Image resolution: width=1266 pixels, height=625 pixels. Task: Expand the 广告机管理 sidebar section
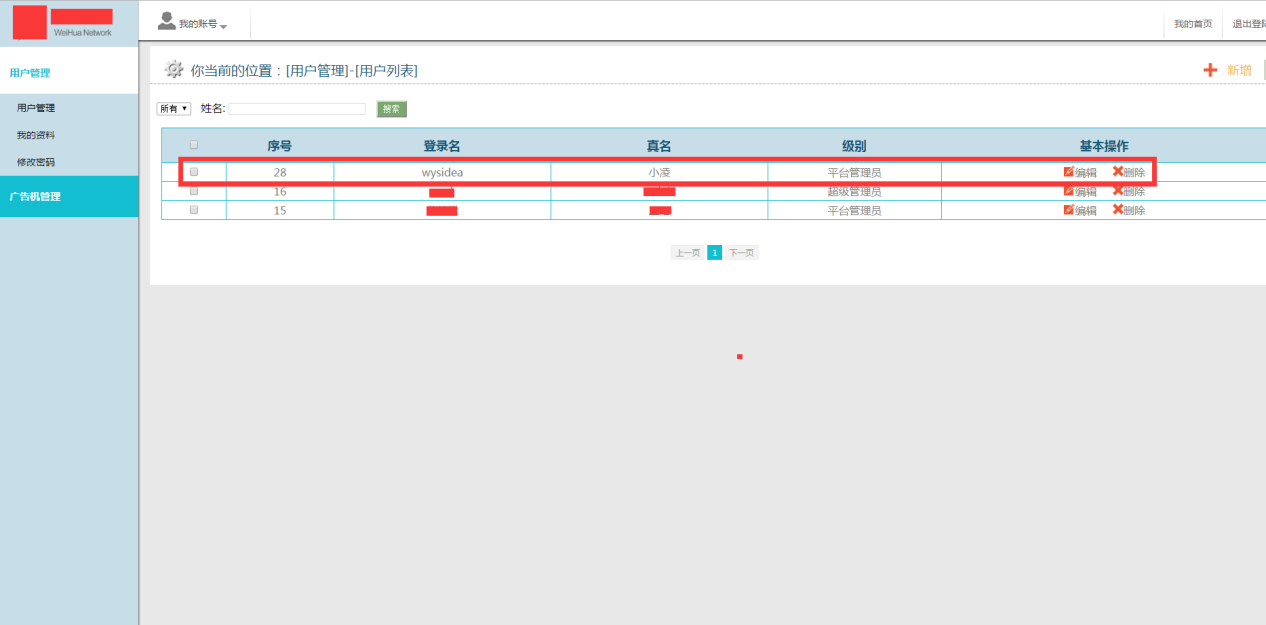tap(36, 196)
